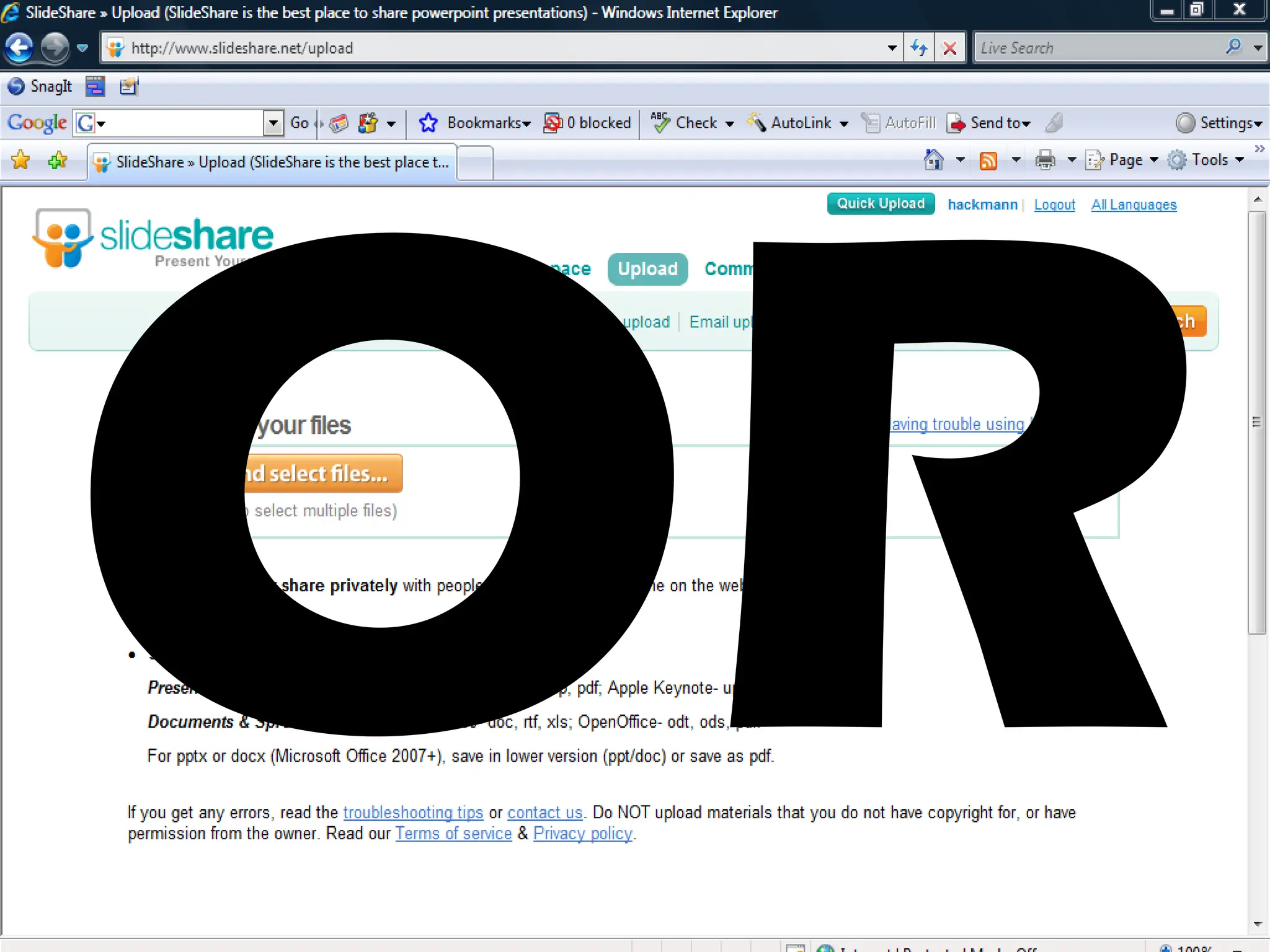
Task: Click the Home icon in command bar
Action: (x=933, y=160)
